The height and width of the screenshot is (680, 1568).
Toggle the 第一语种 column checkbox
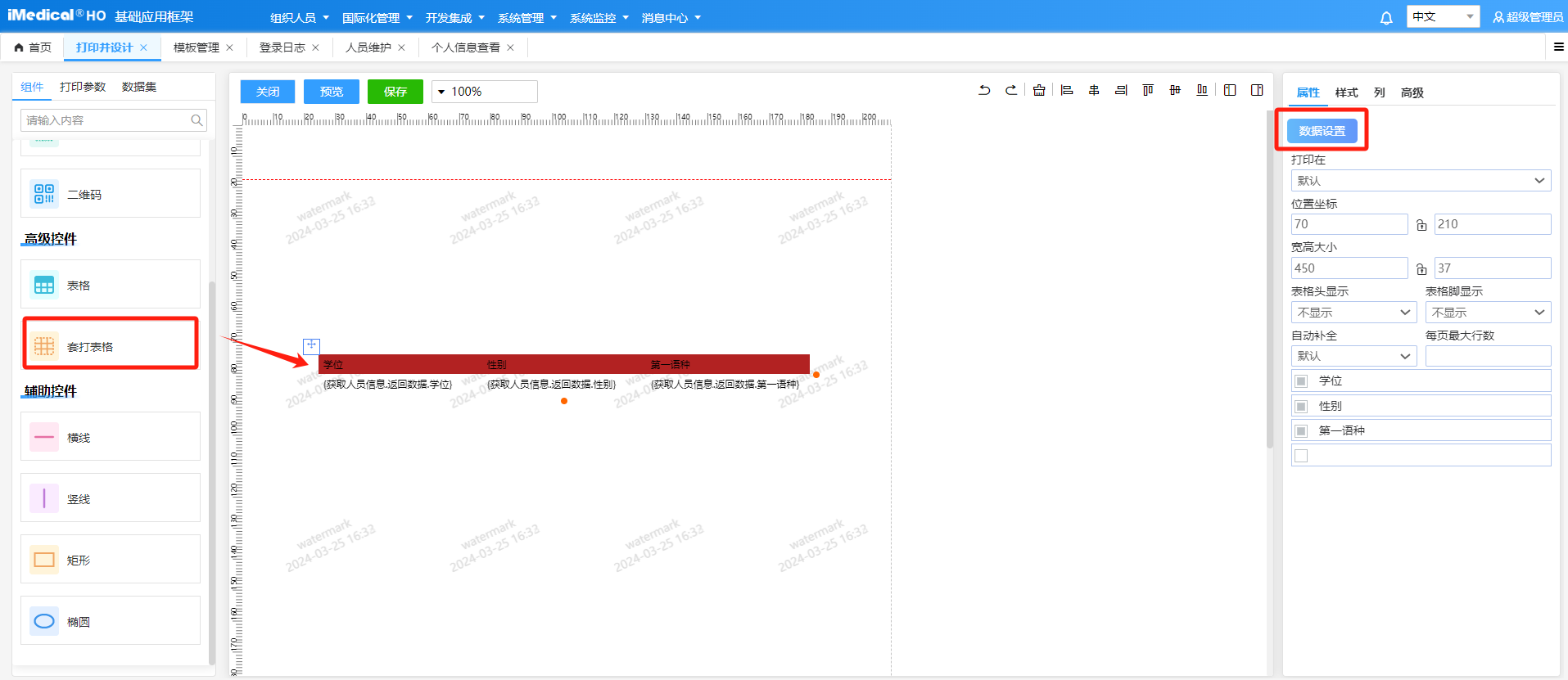tap(1301, 431)
